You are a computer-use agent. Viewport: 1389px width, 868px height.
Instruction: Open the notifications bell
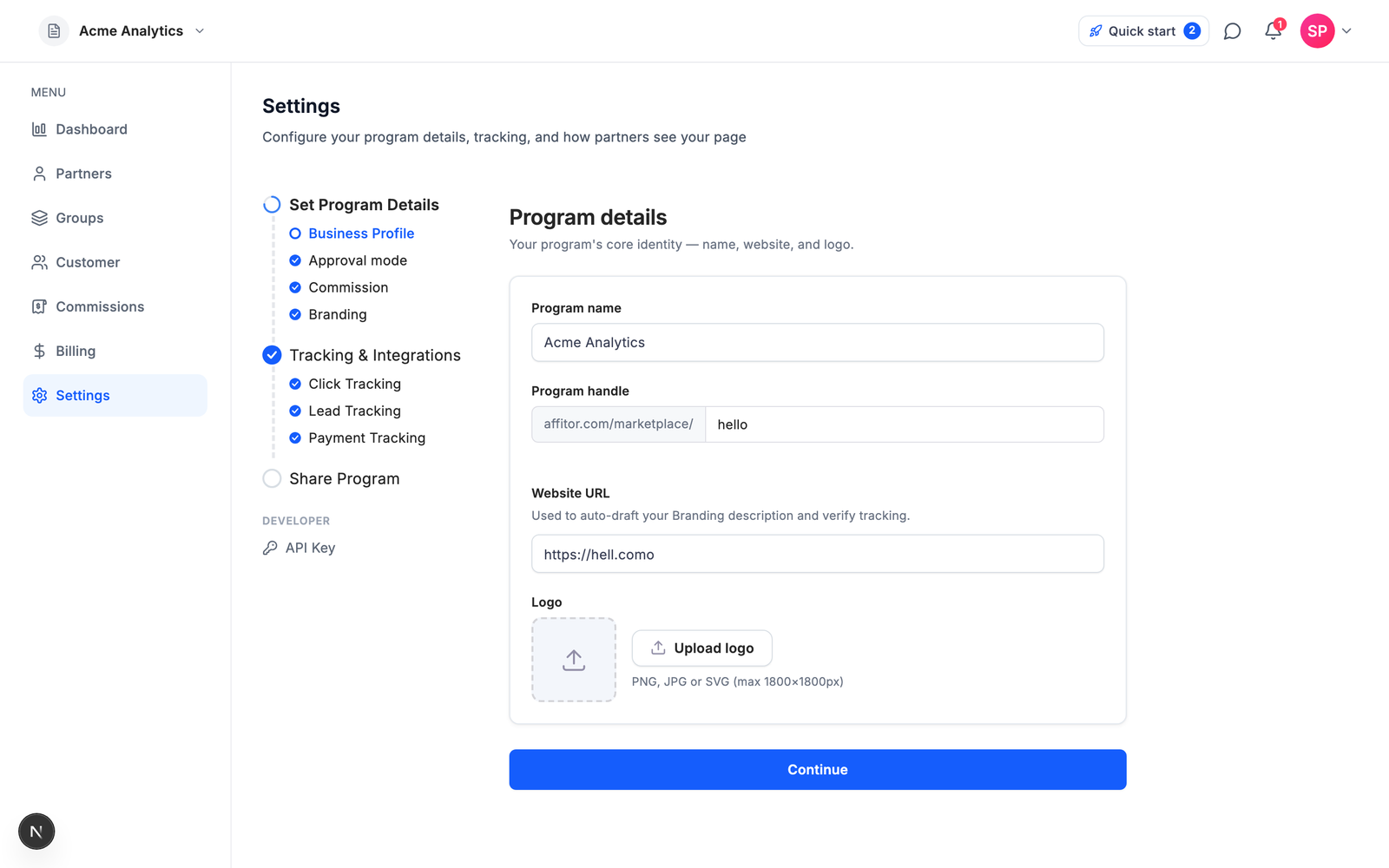[x=1274, y=30]
